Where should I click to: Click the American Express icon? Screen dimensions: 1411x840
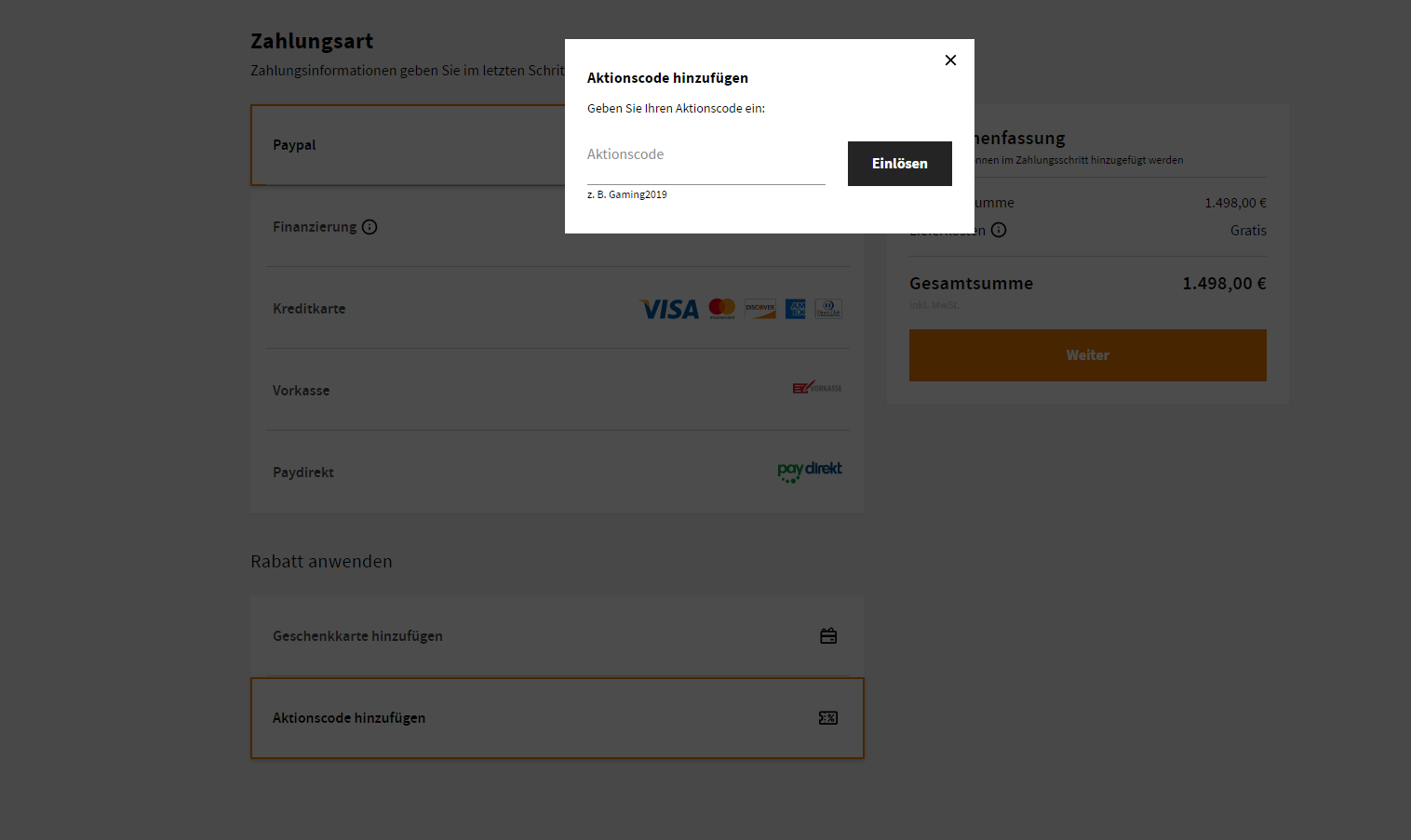[796, 309]
